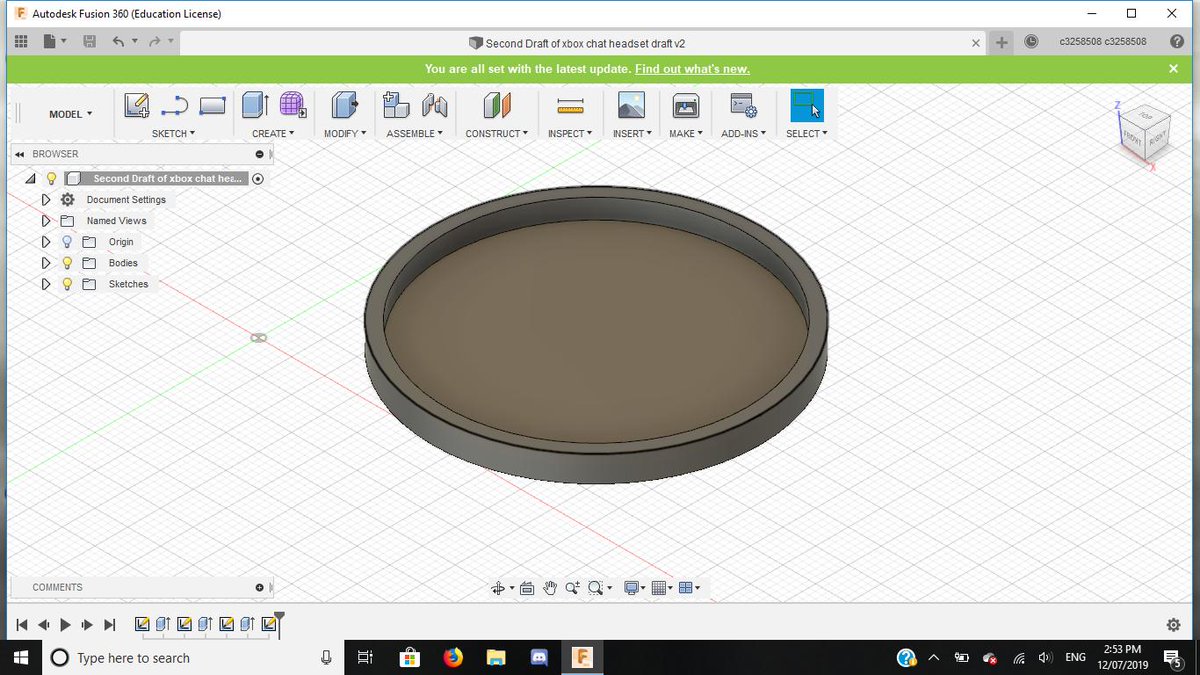
Task: Open the INSPECT menu
Action: [570, 134]
